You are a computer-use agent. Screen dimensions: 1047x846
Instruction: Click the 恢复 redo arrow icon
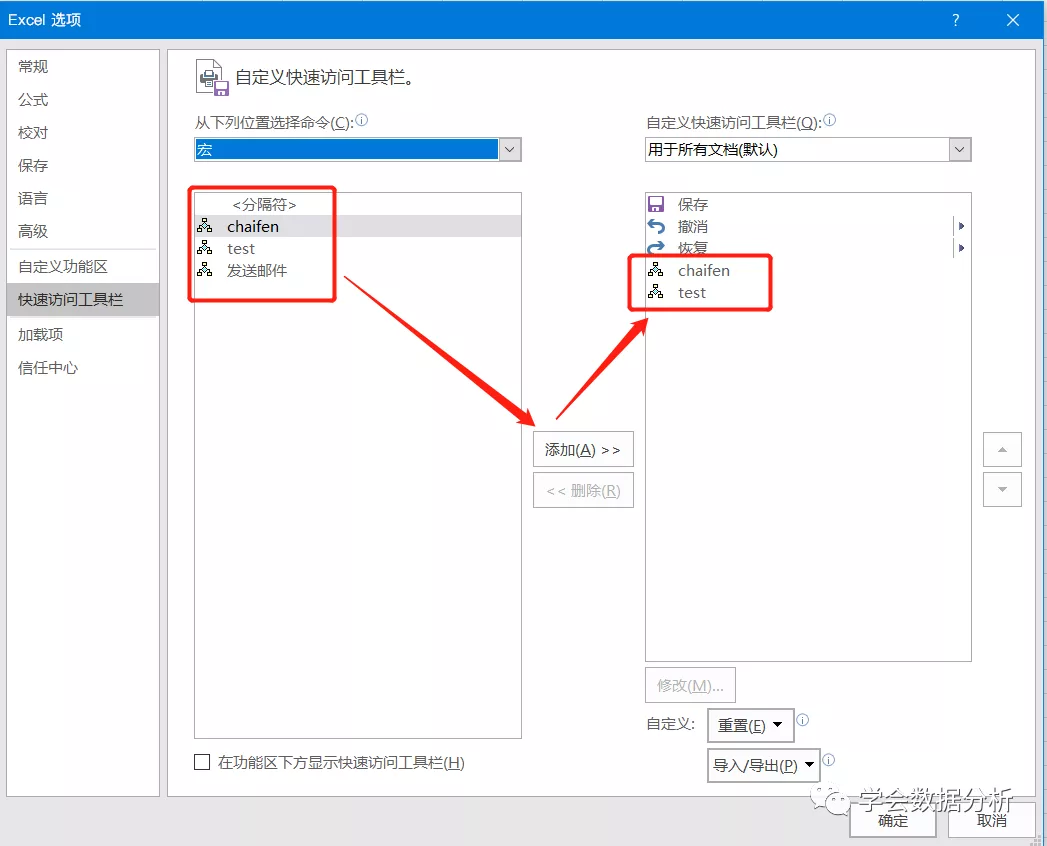656,248
